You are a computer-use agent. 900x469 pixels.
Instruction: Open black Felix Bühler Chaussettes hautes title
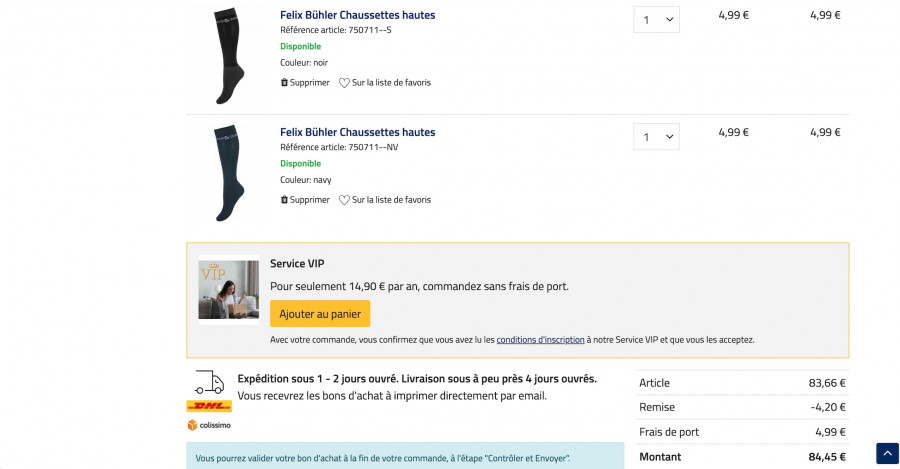click(357, 15)
